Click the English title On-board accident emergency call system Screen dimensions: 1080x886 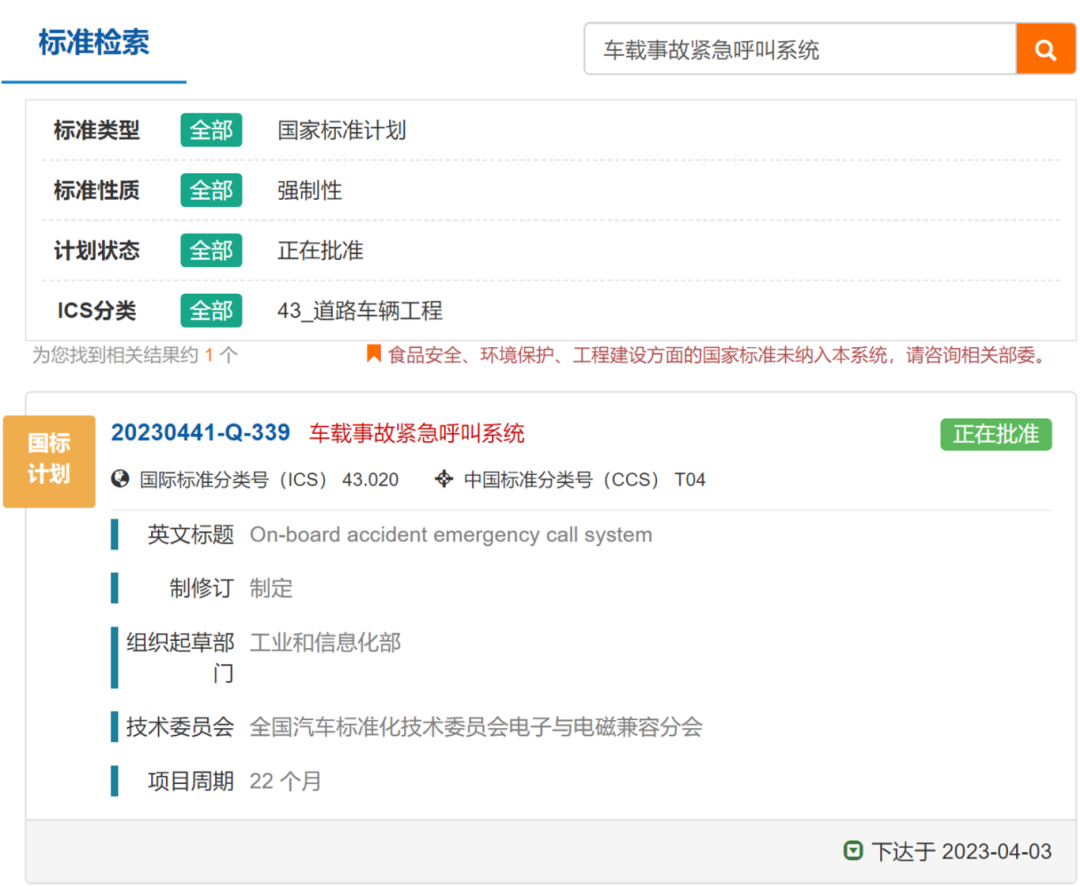point(450,535)
